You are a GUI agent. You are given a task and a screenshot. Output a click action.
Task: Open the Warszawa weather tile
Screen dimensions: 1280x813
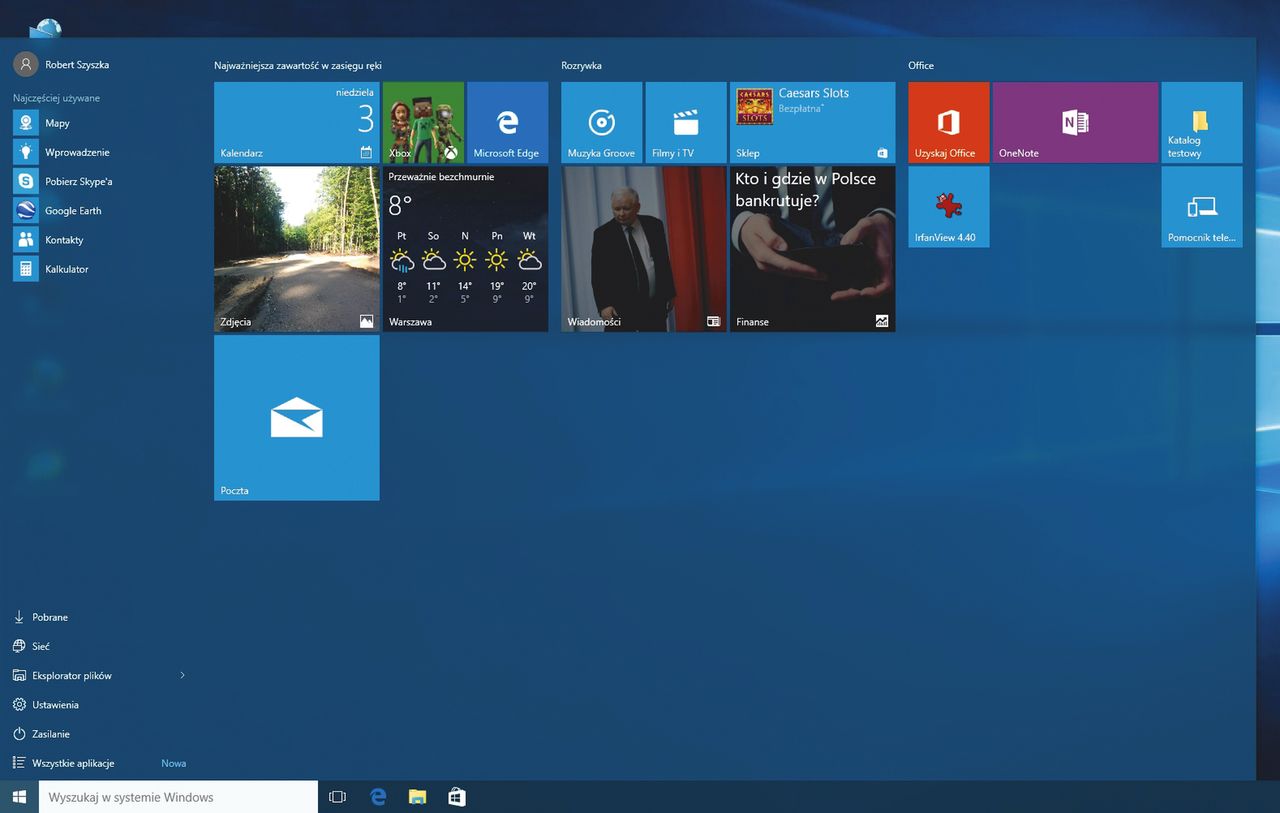[465, 249]
